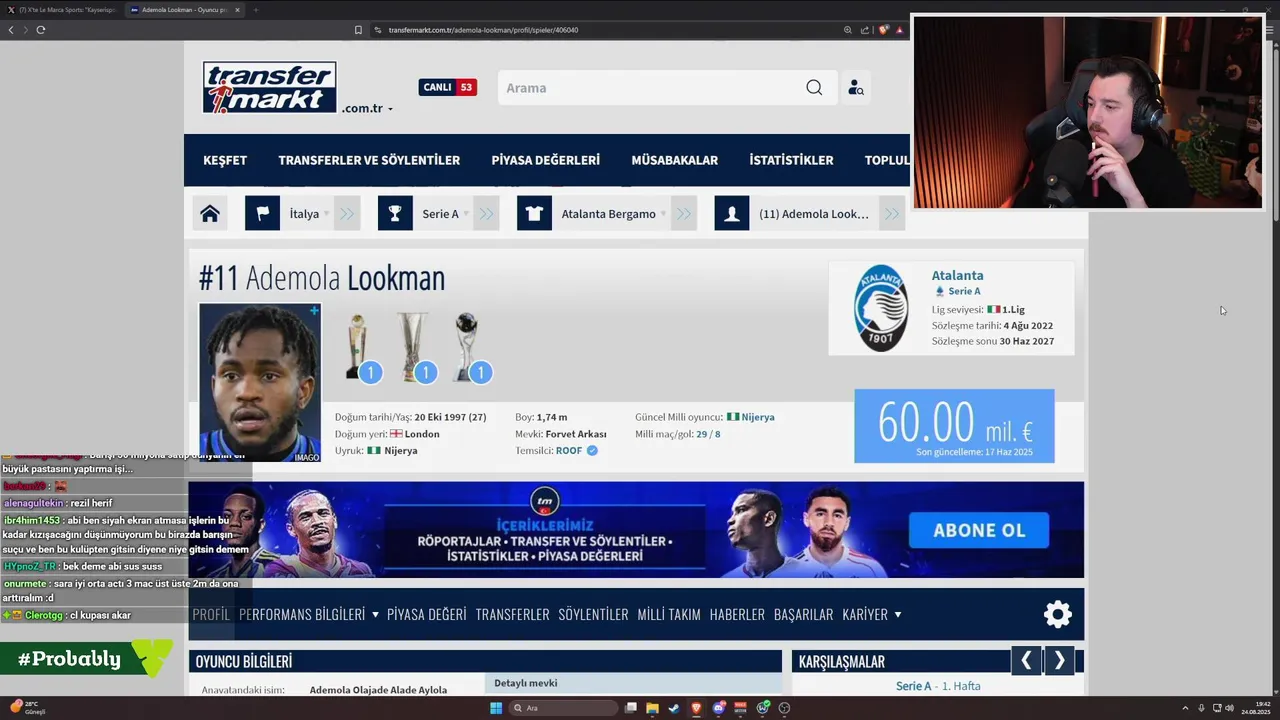1280x720 pixels.
Task: Expand the Atalanta Bergamo breadcrumb dropdown
Action: pyautogui.click(x=663, y=214)
